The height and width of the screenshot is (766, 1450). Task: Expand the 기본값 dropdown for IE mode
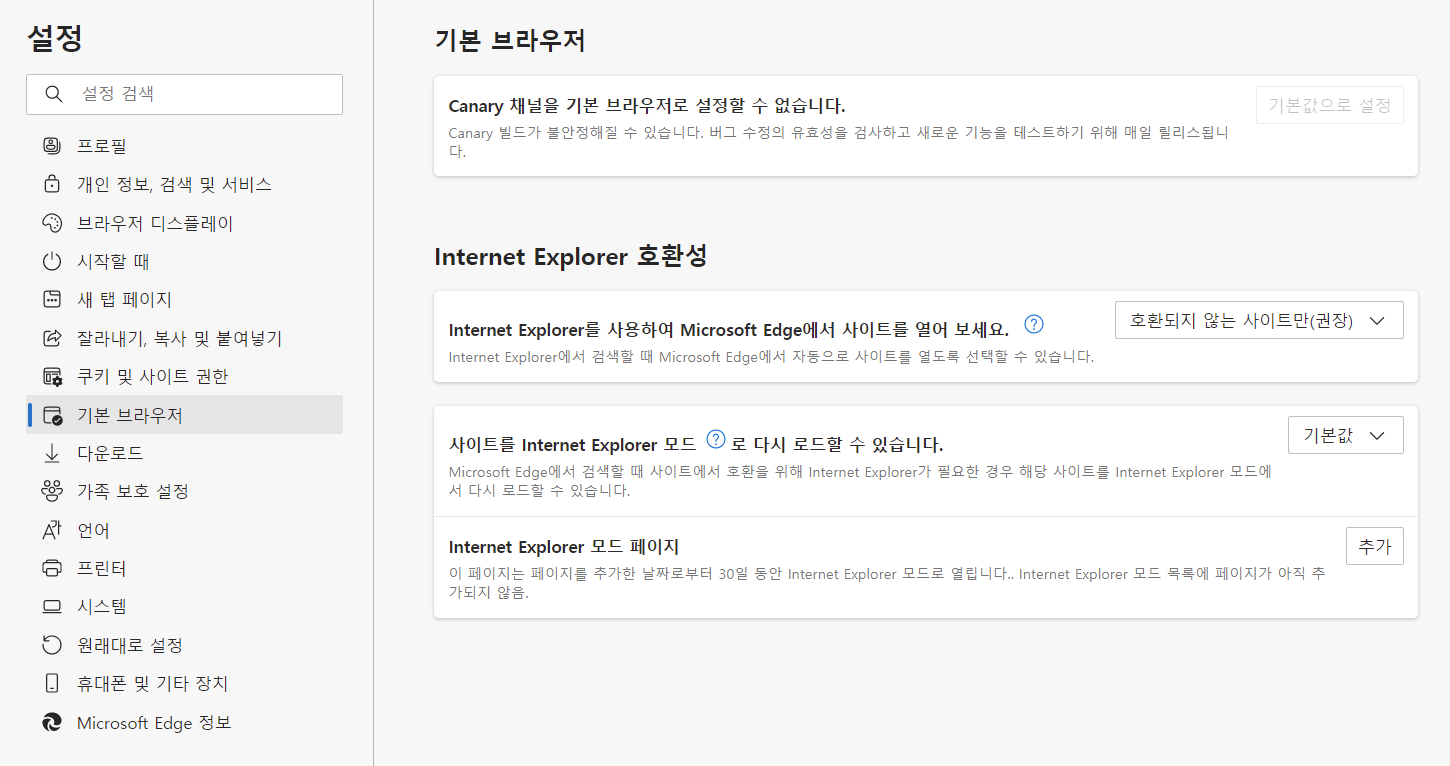click(1345, 435)
